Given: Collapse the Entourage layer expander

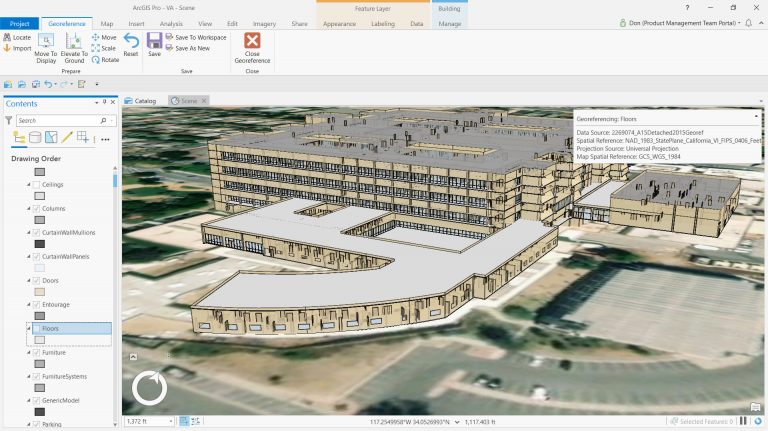Looking at the screenshot, I should [28, 305].
